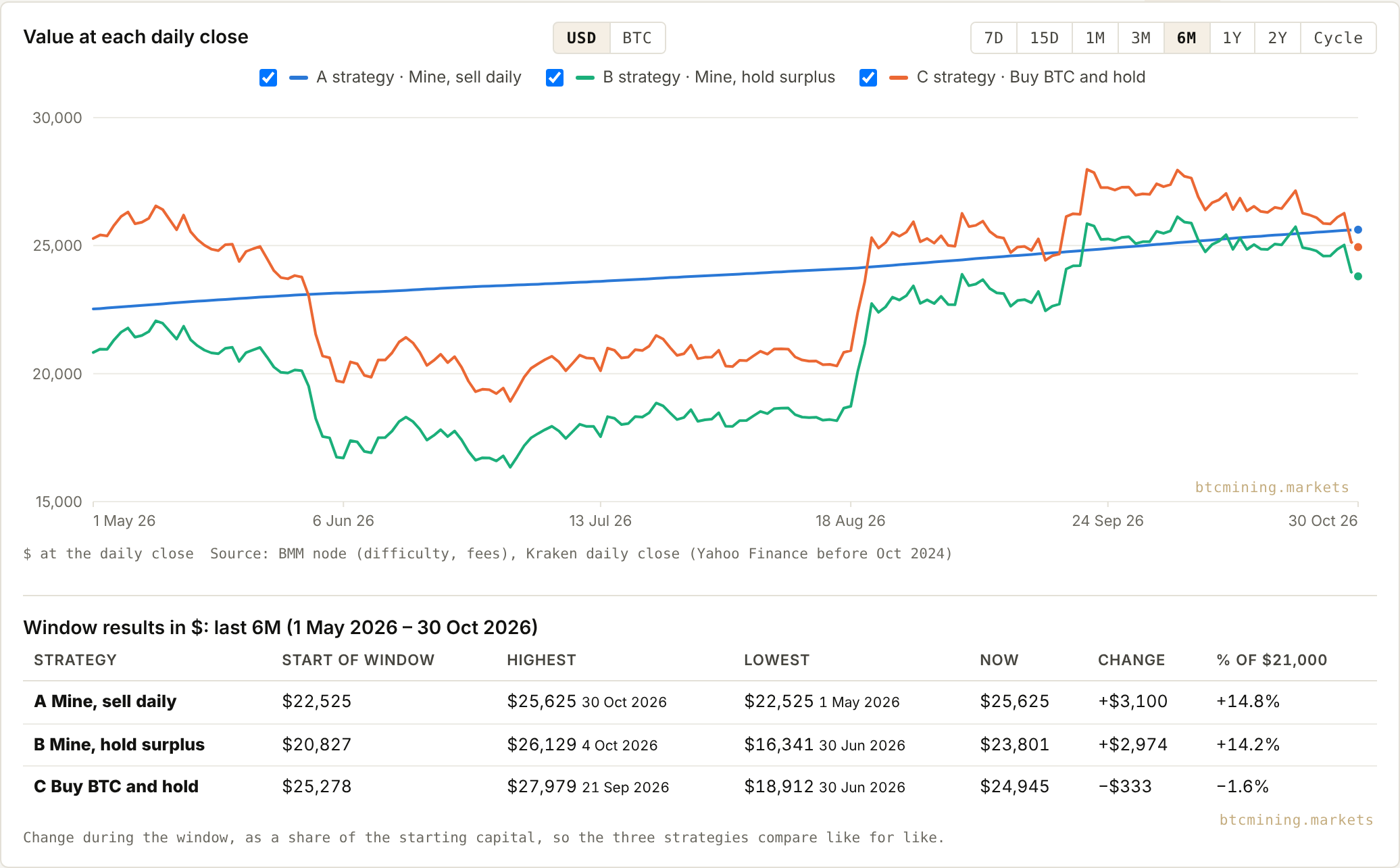1400x868 pixels.
Task: Switch value display to BTC
Action: pyautogui.click(x=637, y=38)
